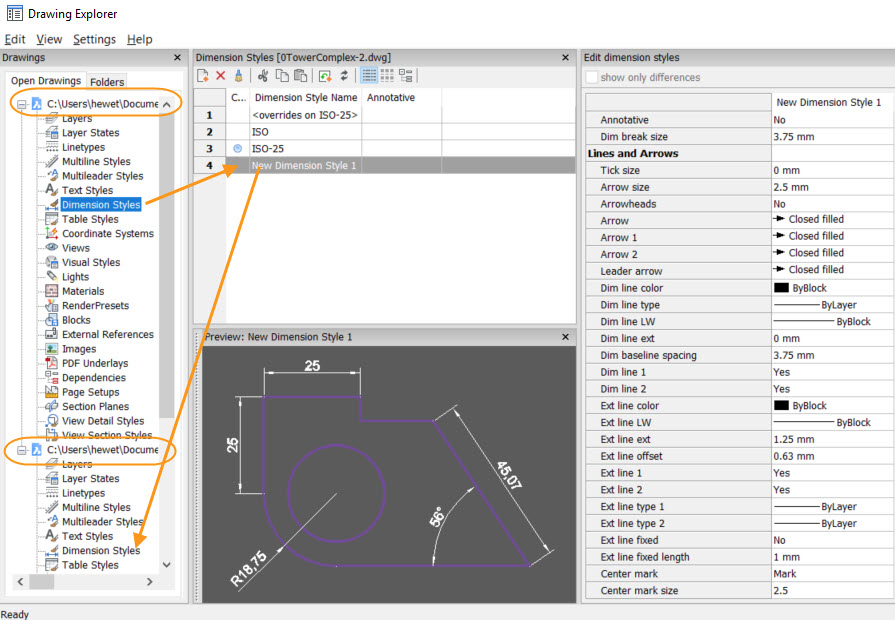895x620 pixels.
Task: Click the Paste clipboard icon
Action: (300, 75)
